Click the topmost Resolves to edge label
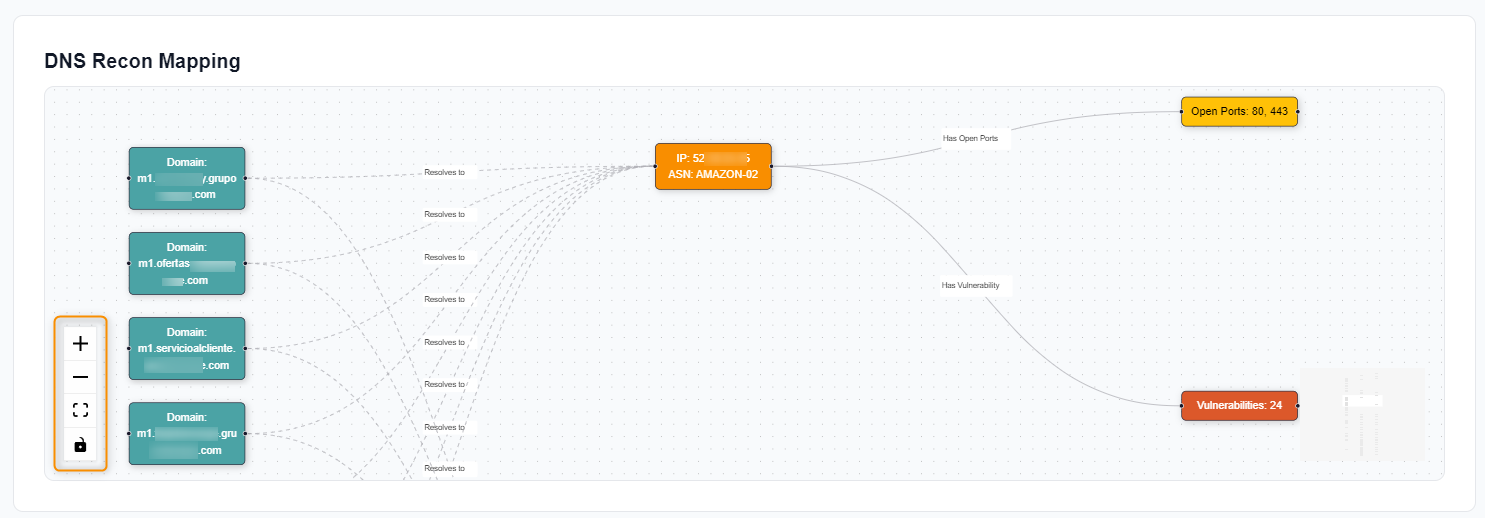Image resolution: width=1485 pixels, height=518 pixels. [444, 172]
